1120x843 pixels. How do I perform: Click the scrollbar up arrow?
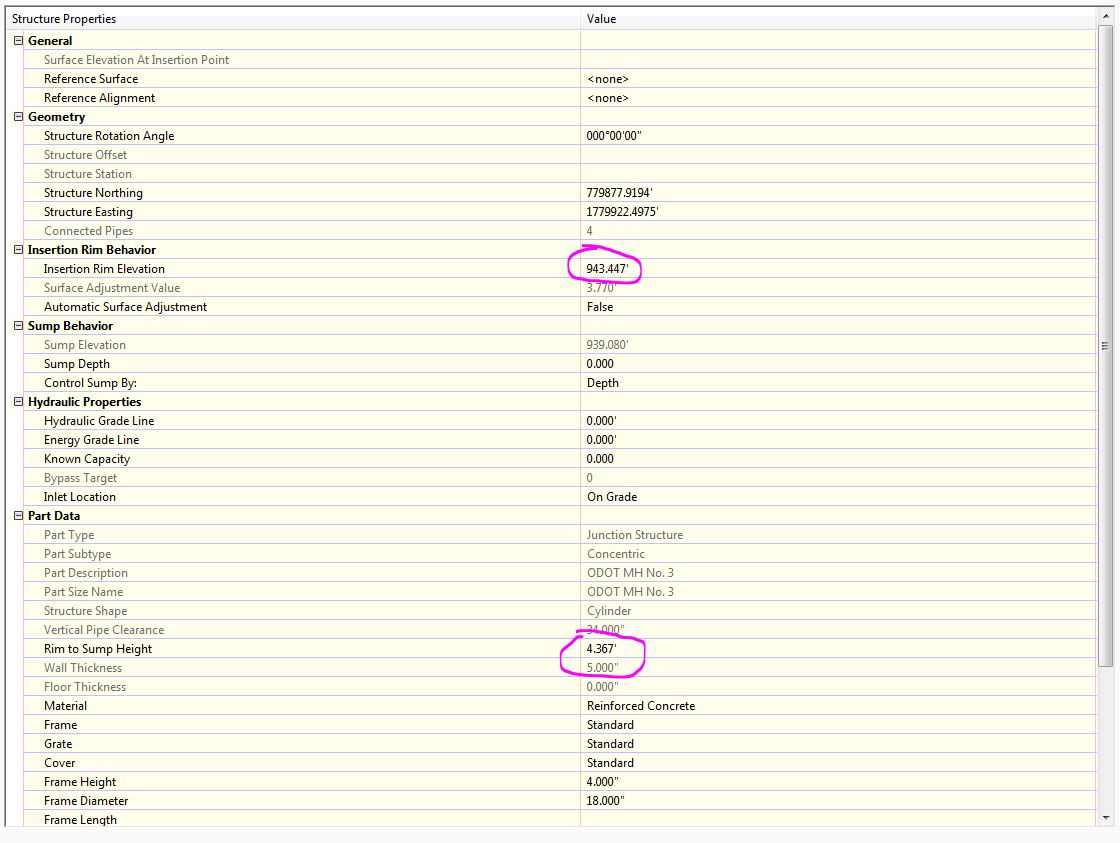pyautogui.click(x=1106, y=16)
